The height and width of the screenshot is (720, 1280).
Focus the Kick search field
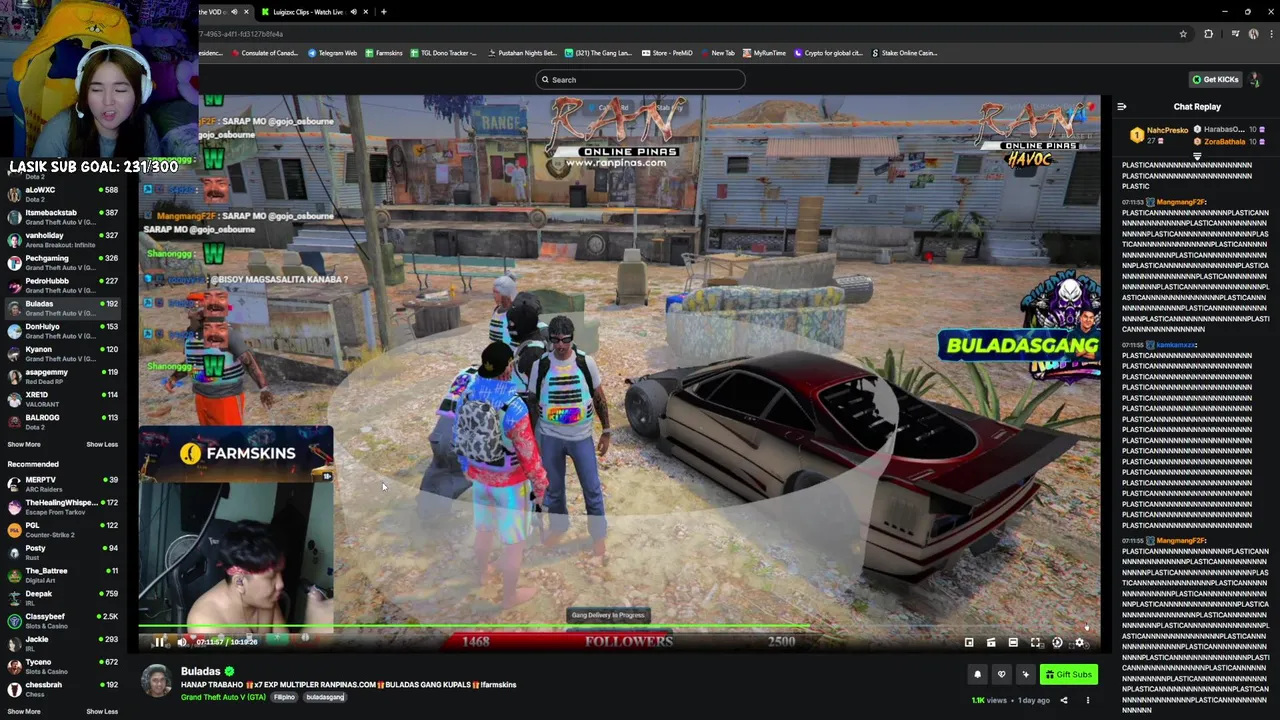click(x=640, y=80)
